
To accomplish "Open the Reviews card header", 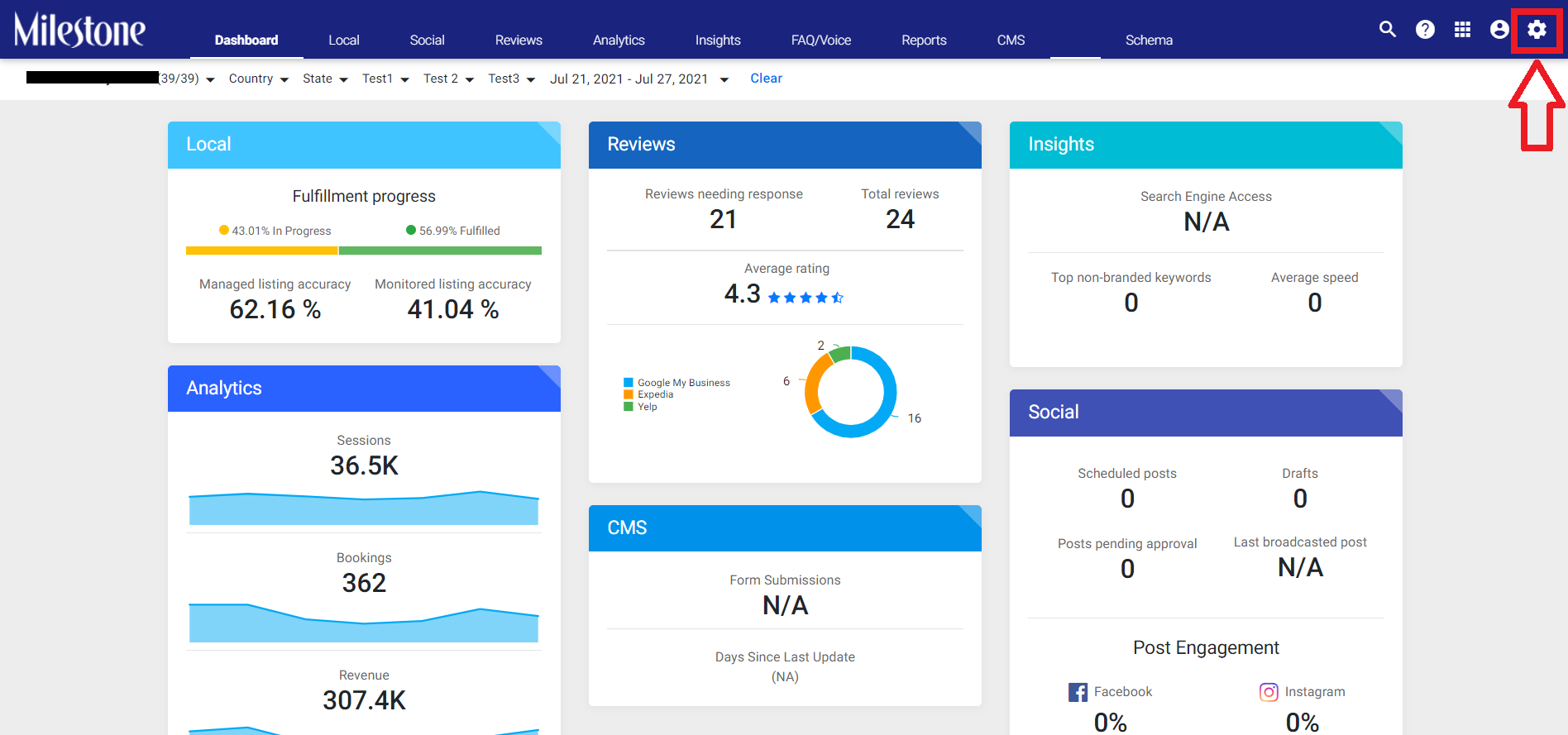I will click(785, 145).
